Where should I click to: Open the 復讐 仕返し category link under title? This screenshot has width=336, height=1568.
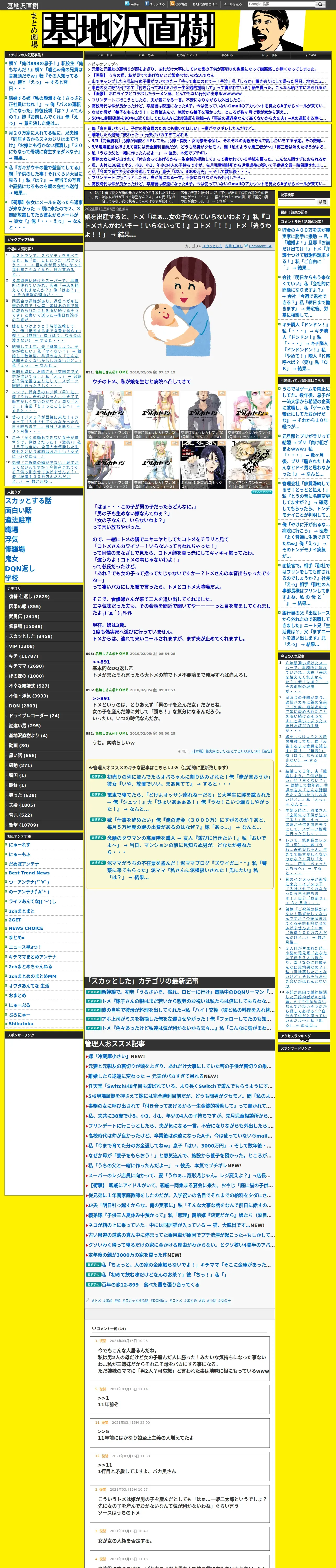point(234,246)
